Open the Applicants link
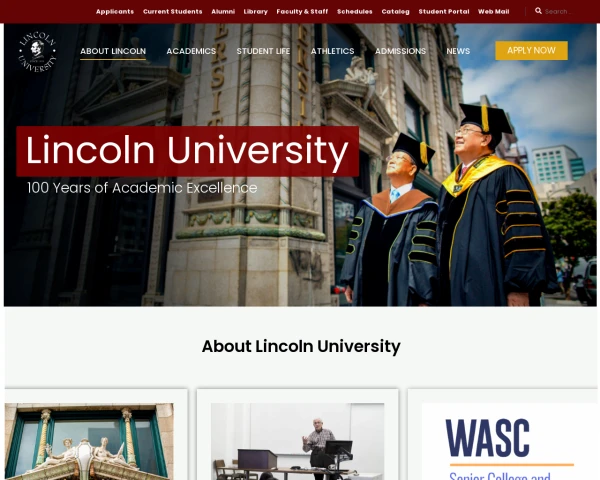 115,11
